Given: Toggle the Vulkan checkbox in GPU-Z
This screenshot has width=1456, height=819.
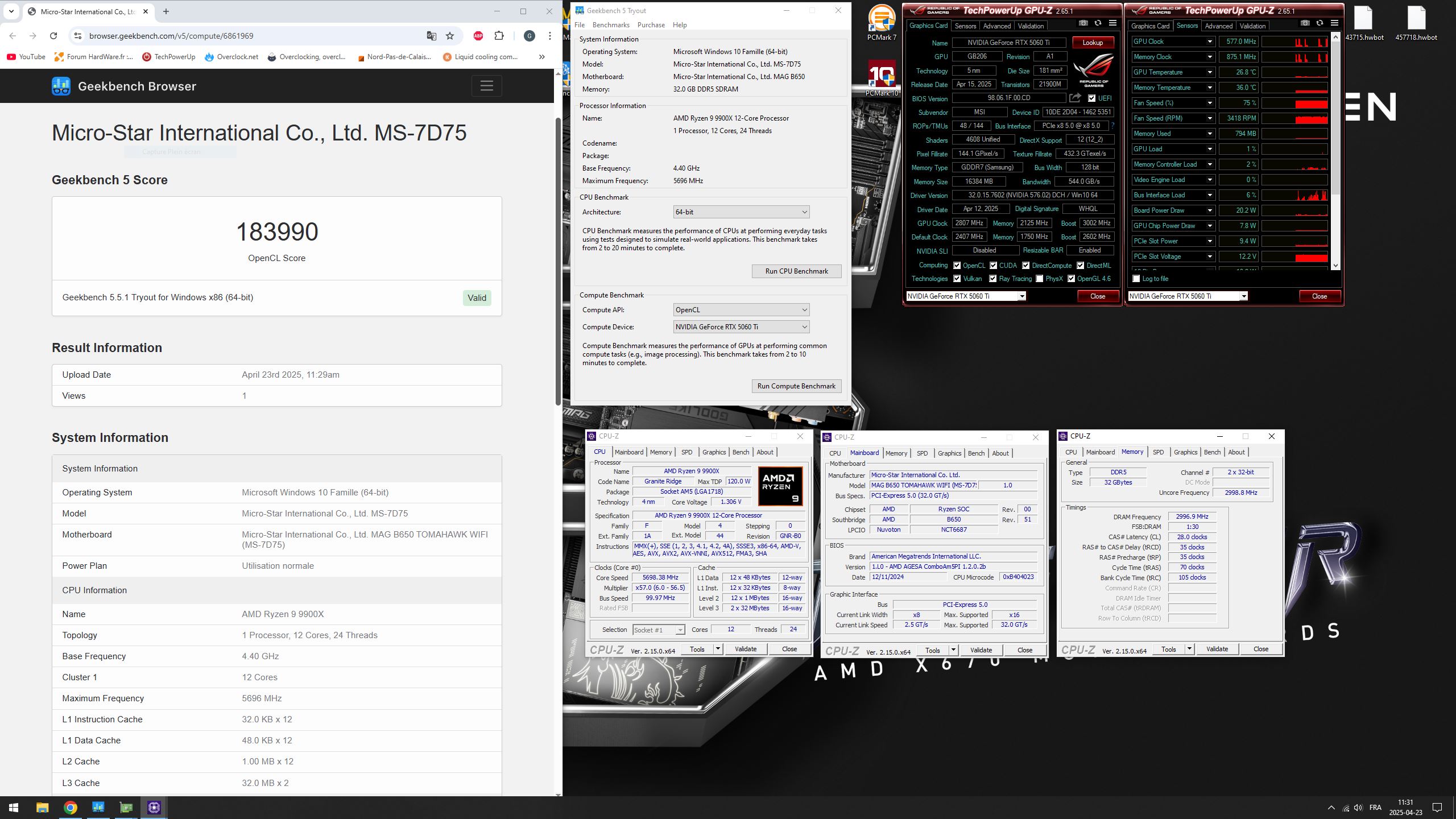Looking at the screenshot, I should pyautogui.click(x=957, y=279).
